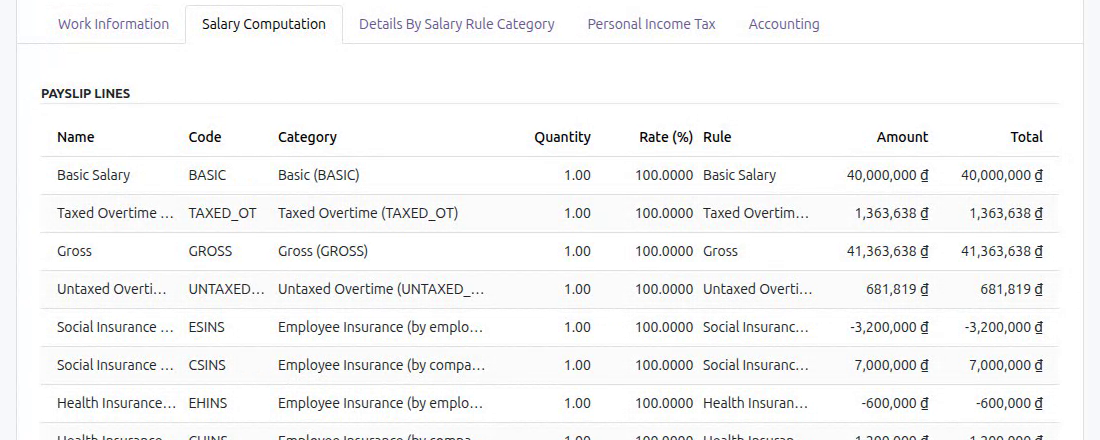Sort by the Rate (%) column header
This screenshot has height=440, width=1100.
pos(666,138)
